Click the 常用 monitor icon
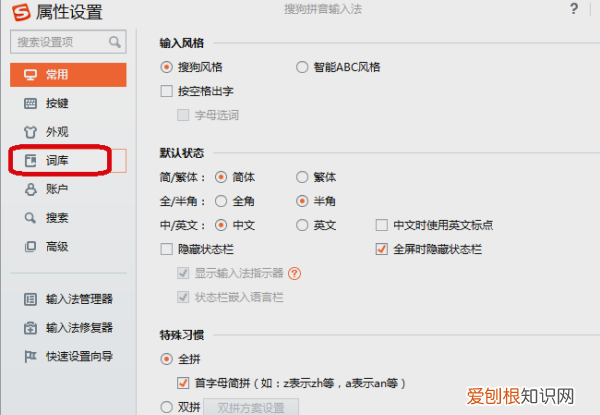This screenshot has height=415, width=600. click(30, 75)
